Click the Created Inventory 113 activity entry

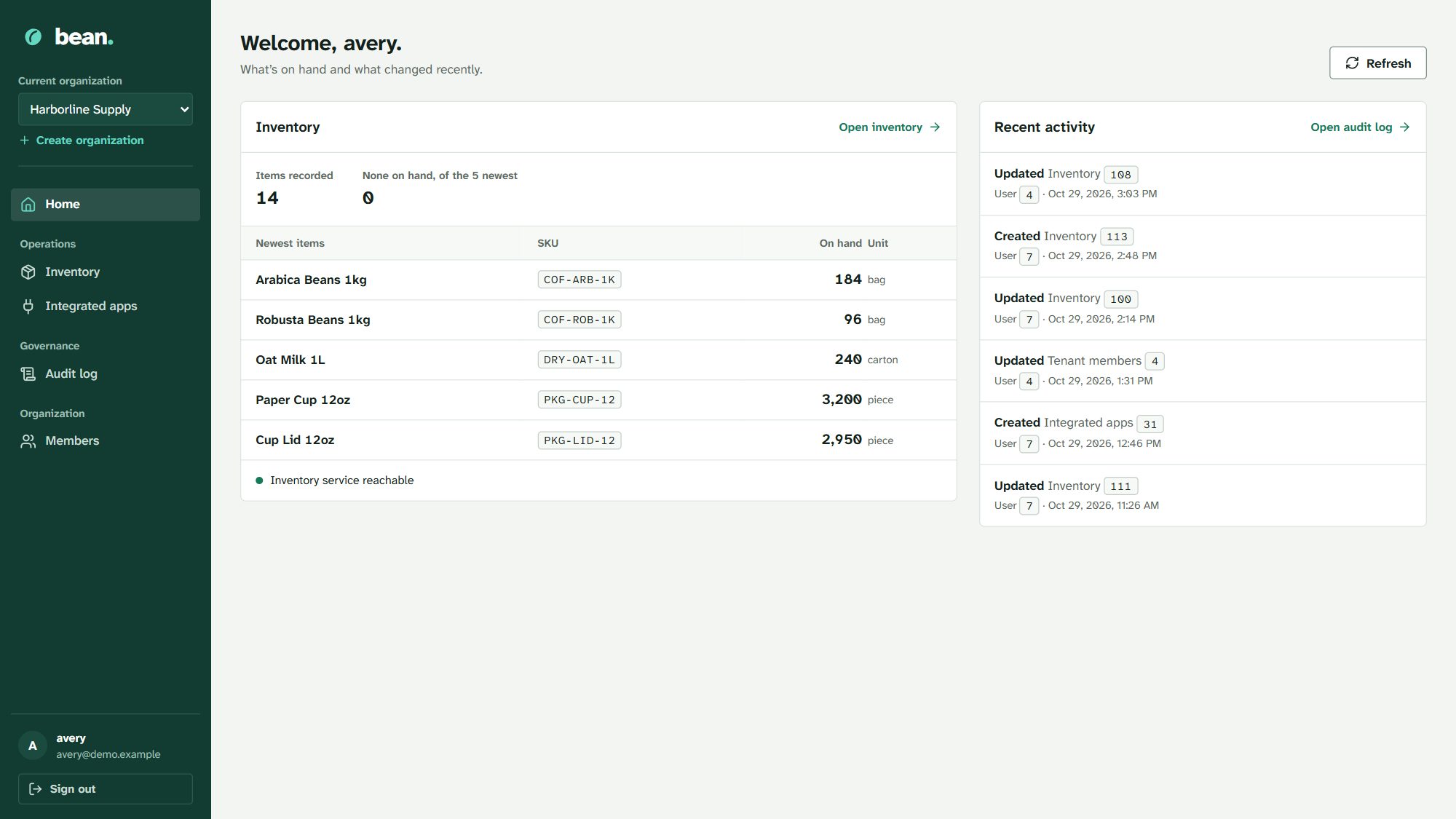1203,246
